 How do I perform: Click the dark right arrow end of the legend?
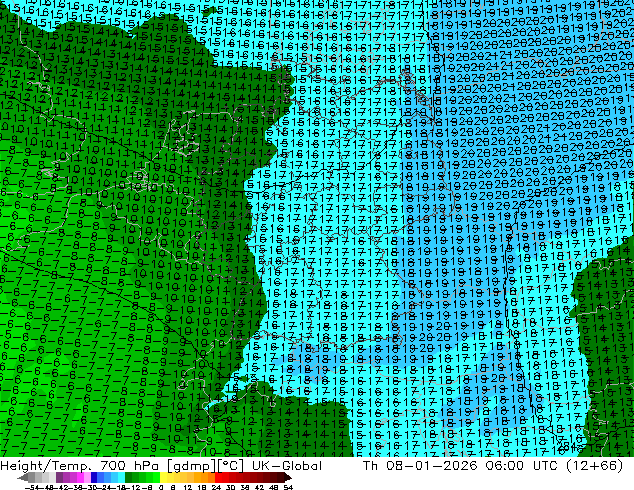(287, 478)
